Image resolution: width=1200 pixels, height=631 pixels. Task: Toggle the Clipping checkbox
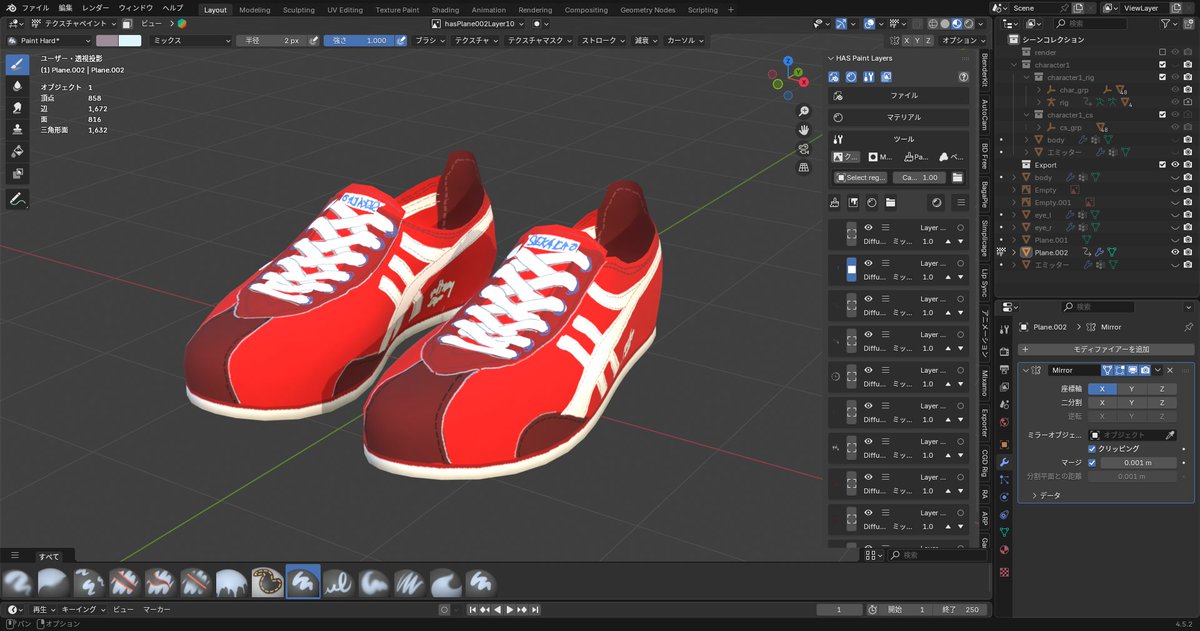click(1092, 449)
